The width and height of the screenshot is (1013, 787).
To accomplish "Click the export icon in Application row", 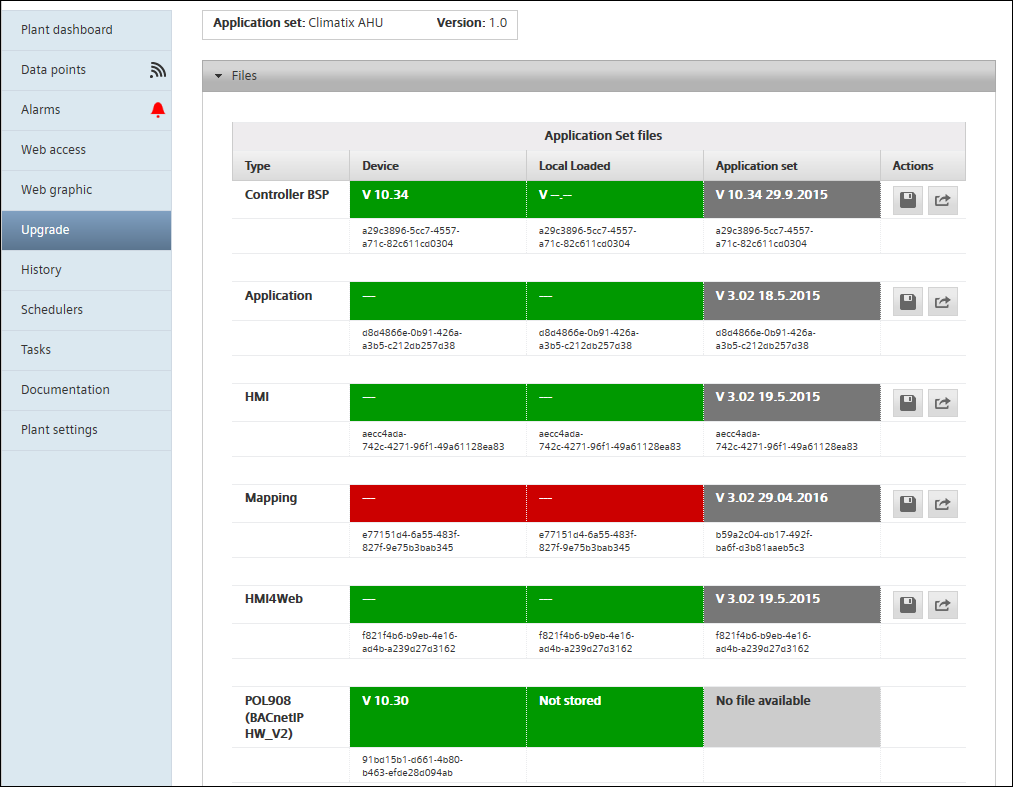I will point(943,302).
